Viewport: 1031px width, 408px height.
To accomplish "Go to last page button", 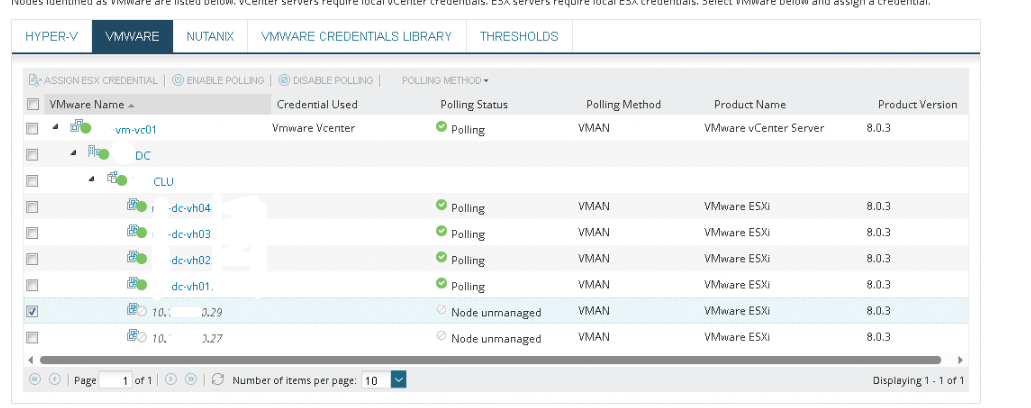I will (x=191, y=379).
